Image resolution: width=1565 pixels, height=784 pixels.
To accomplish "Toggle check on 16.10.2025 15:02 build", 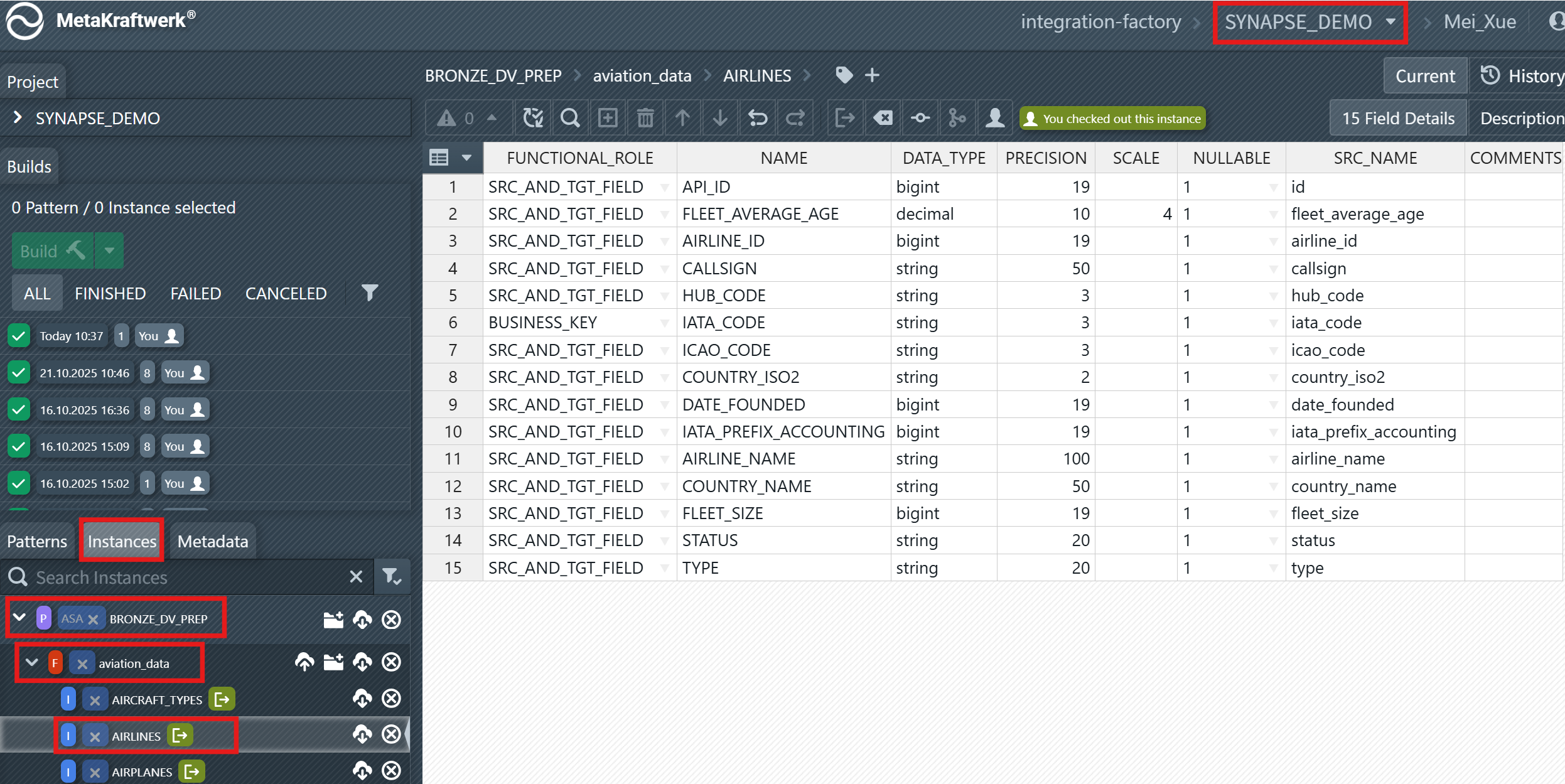I will click(x=19, y=483).
